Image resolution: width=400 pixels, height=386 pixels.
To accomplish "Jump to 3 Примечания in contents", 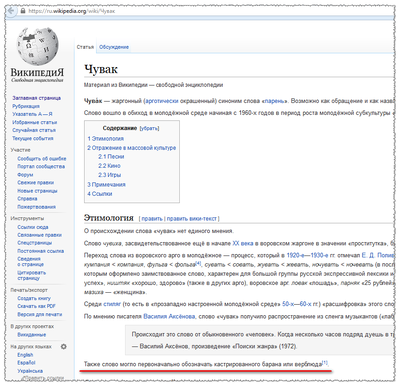I will (x=107, y=184).
